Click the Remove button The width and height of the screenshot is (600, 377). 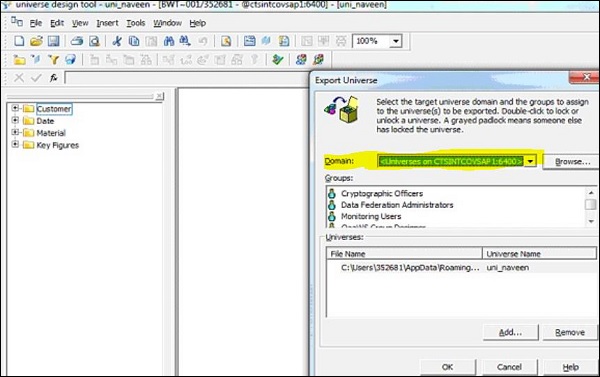coord(570,332)
